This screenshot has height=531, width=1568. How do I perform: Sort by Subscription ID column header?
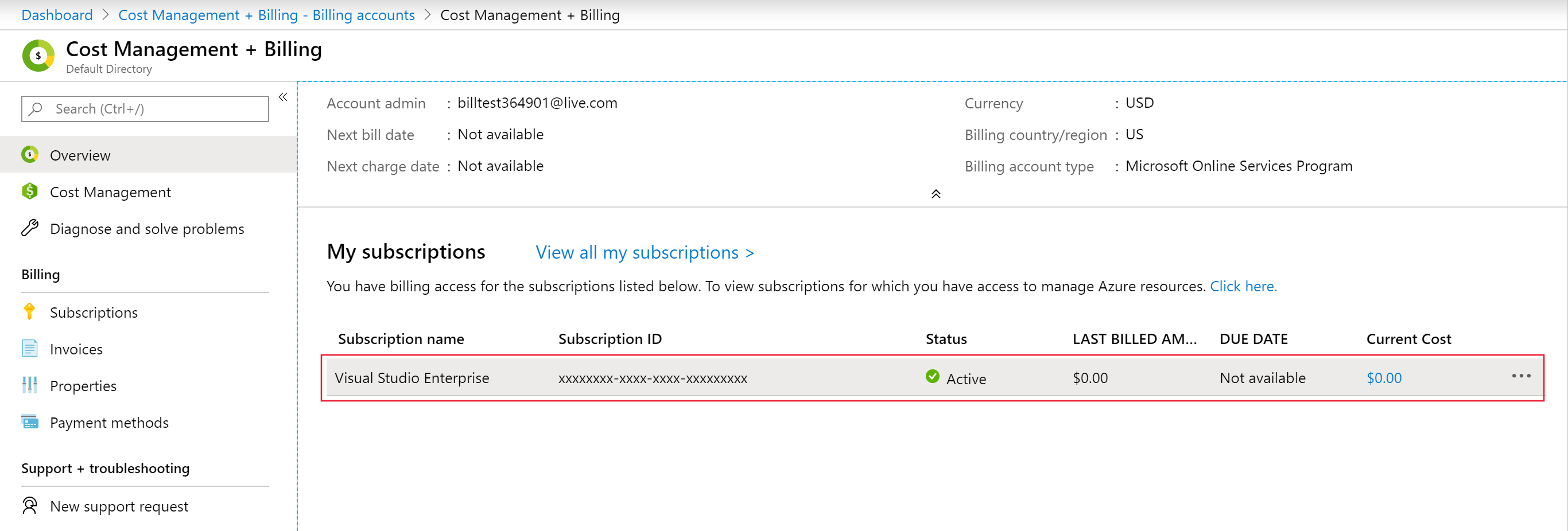610,339
